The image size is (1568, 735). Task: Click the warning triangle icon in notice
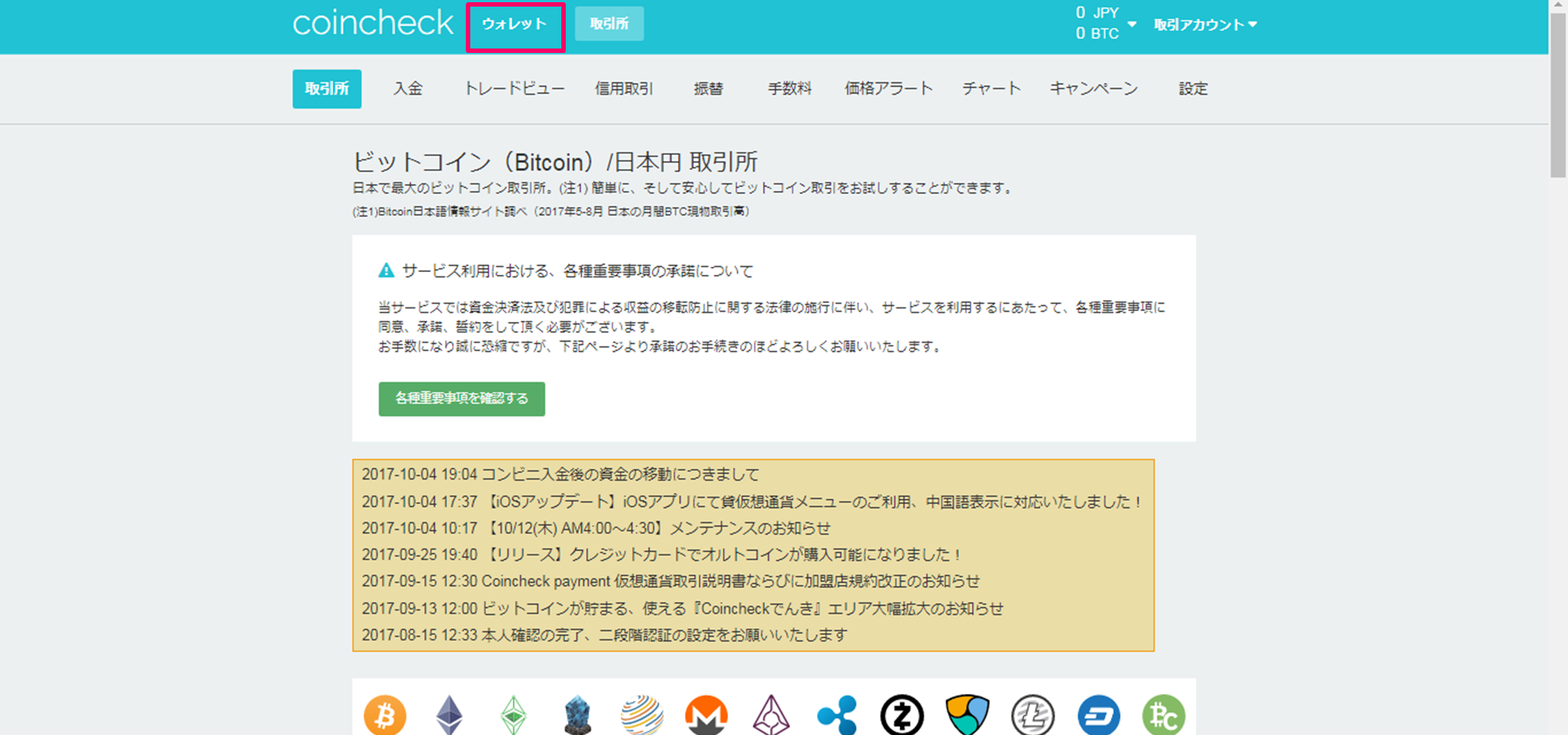pyautogui.click(x=386, y=270)
